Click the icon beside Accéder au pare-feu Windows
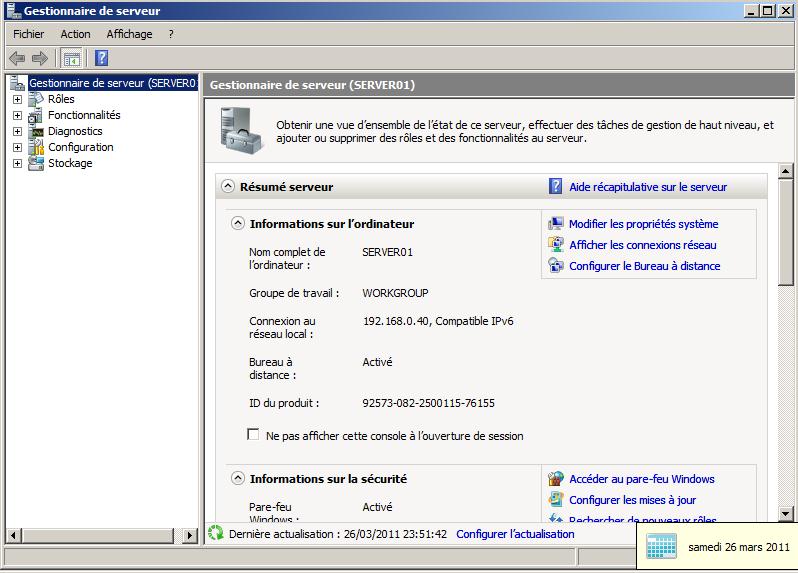This screenshot has height=573, width=798. tap(556, 479)
